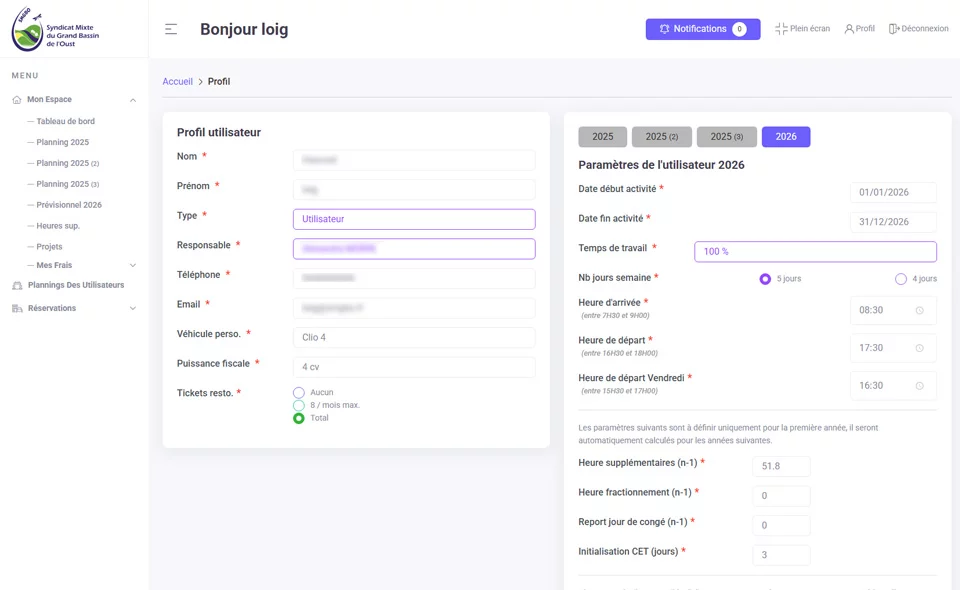Open the Temps de travail 100 % dropdown
960x590 pixels.
pyautogui.click(x=815, y=252)
